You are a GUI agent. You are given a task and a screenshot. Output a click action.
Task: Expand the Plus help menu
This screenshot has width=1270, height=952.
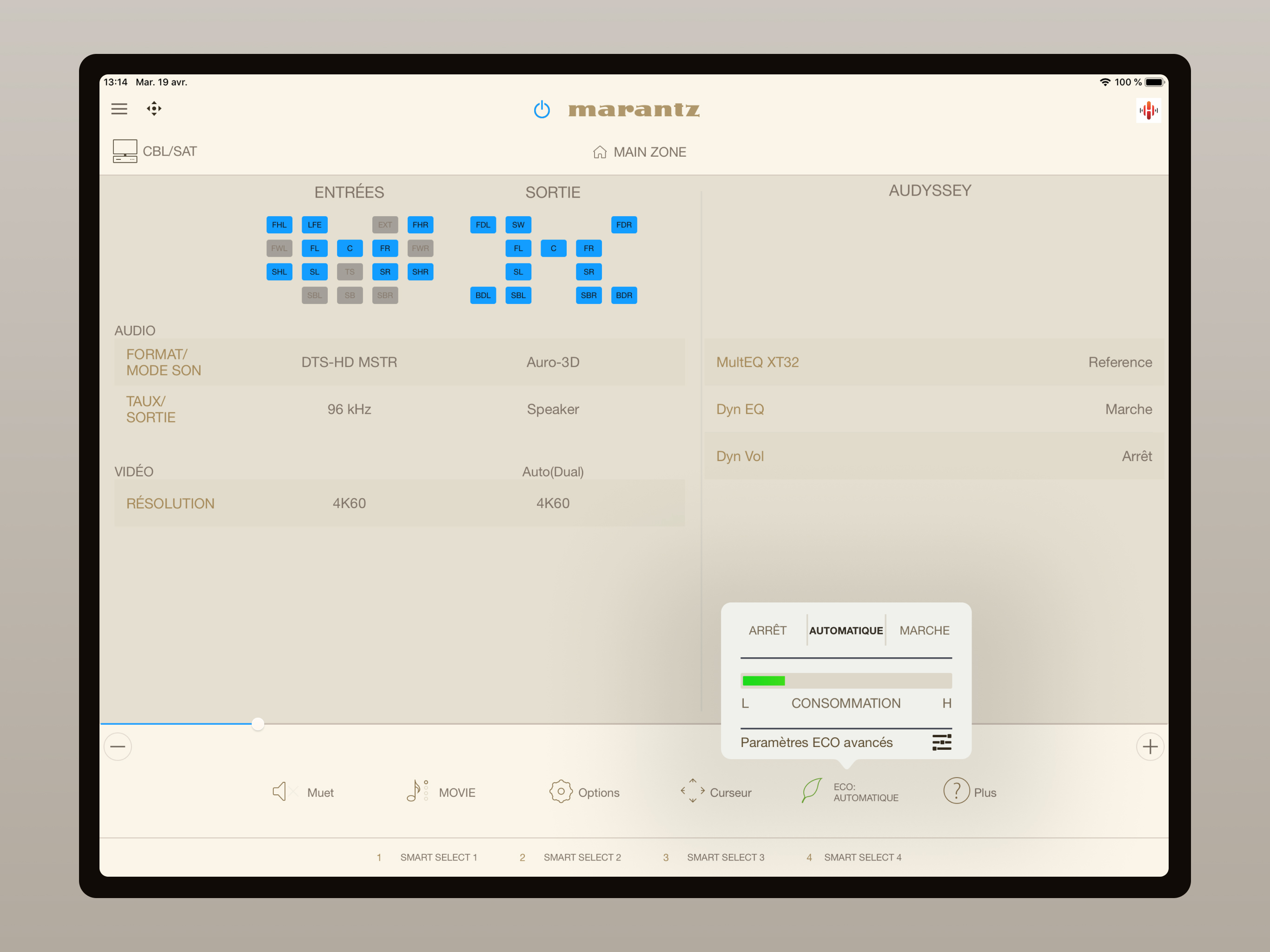(x=956, y=791)
